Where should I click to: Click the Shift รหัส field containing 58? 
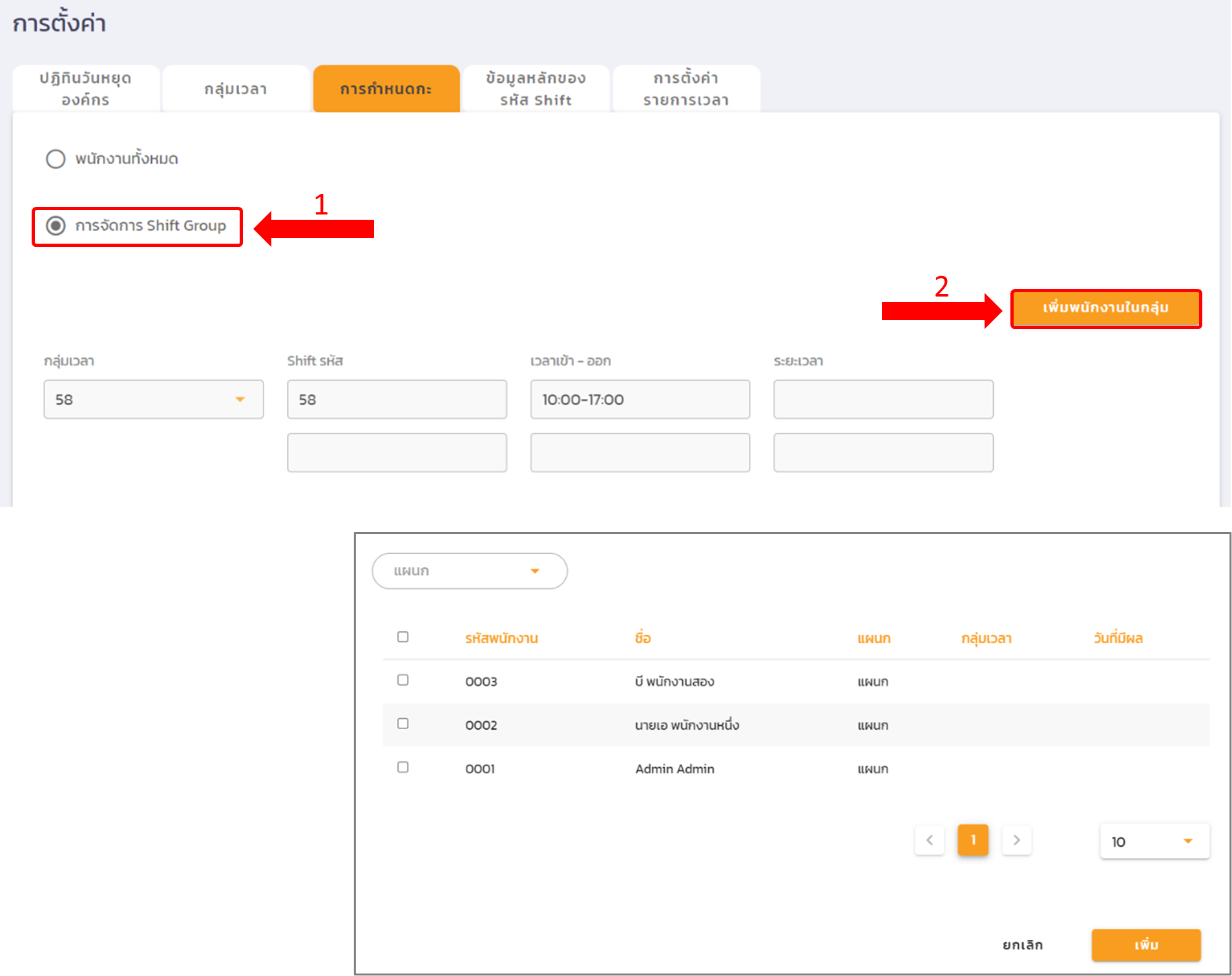pos(397,399)
